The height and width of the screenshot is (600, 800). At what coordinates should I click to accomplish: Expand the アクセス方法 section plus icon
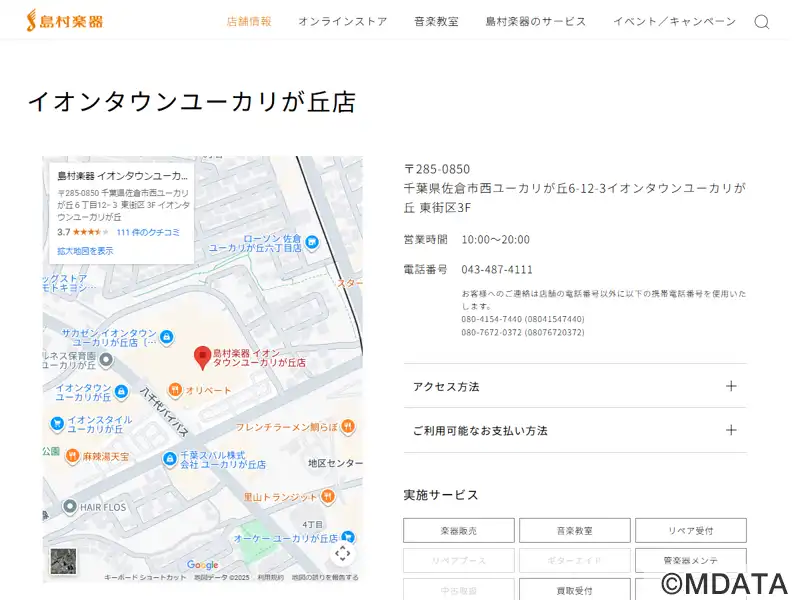pyautogui.click(x=731, y=386)
